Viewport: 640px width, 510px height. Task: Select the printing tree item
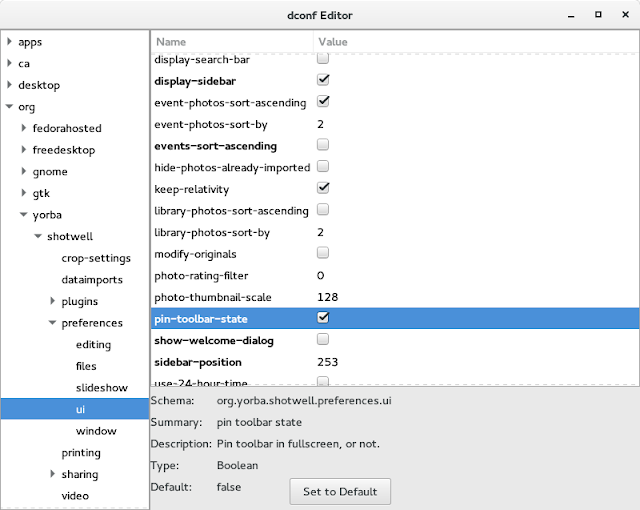(81, 452)
